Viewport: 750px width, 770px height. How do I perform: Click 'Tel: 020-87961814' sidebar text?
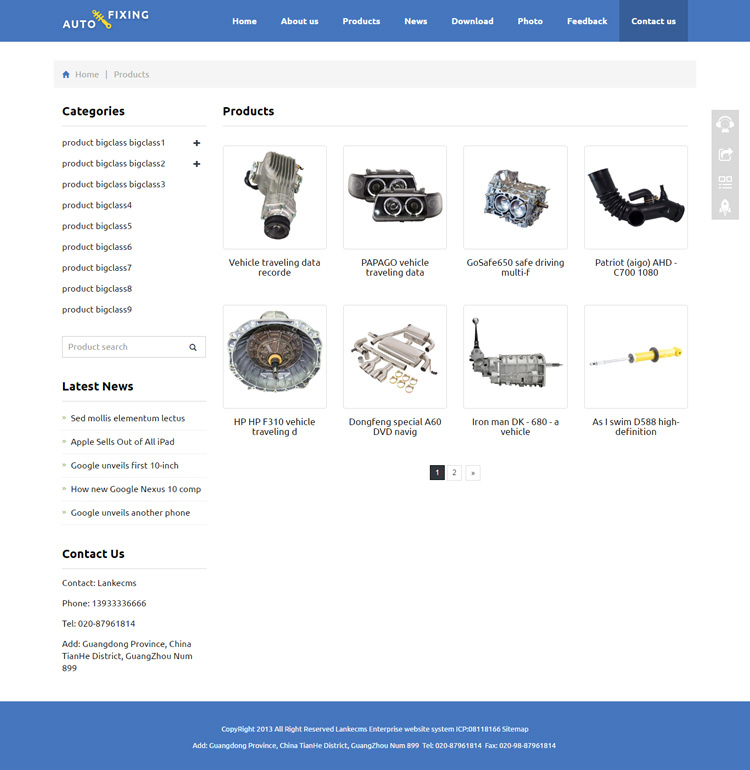coord(98,624)
